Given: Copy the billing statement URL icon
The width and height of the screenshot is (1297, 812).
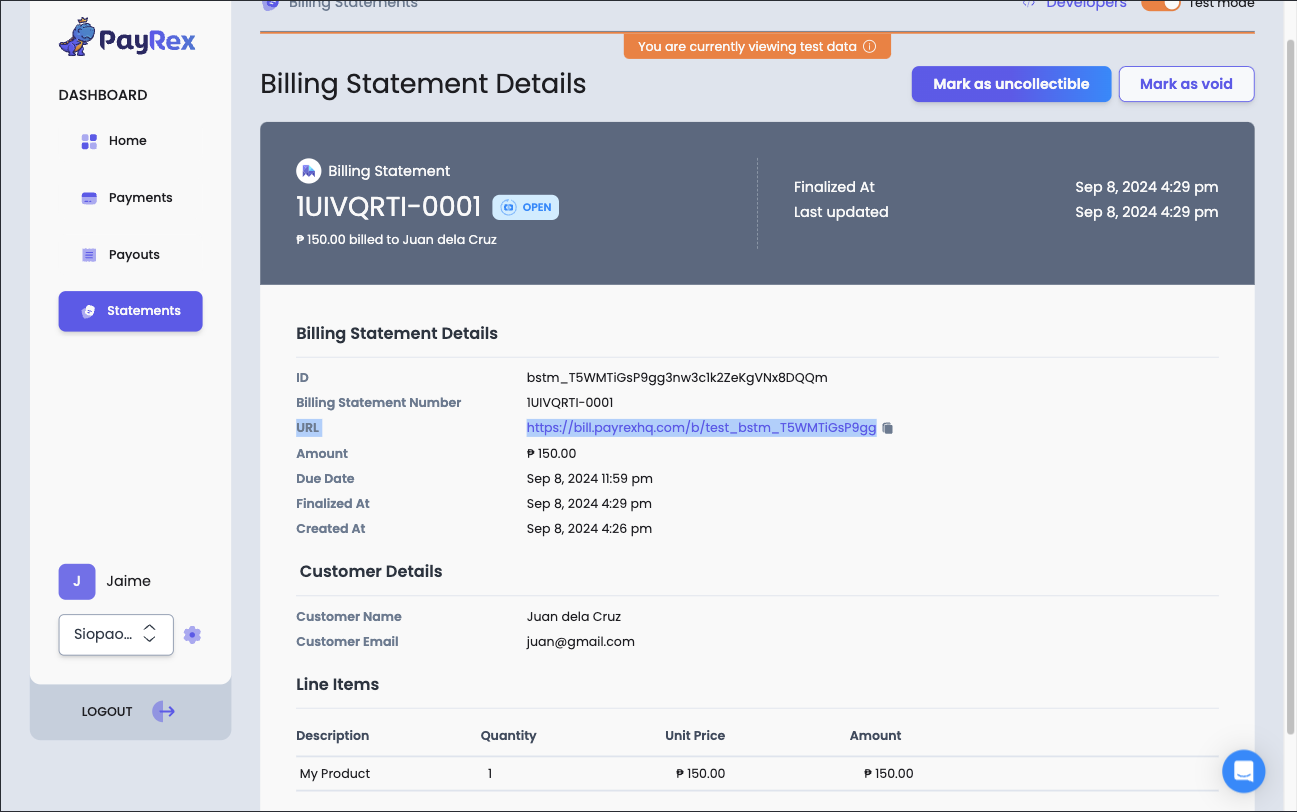Looking at the screenshot, I should [888, 427].
